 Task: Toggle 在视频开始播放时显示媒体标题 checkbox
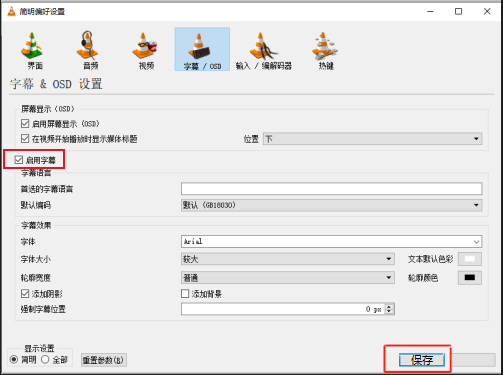pos(25,139)
